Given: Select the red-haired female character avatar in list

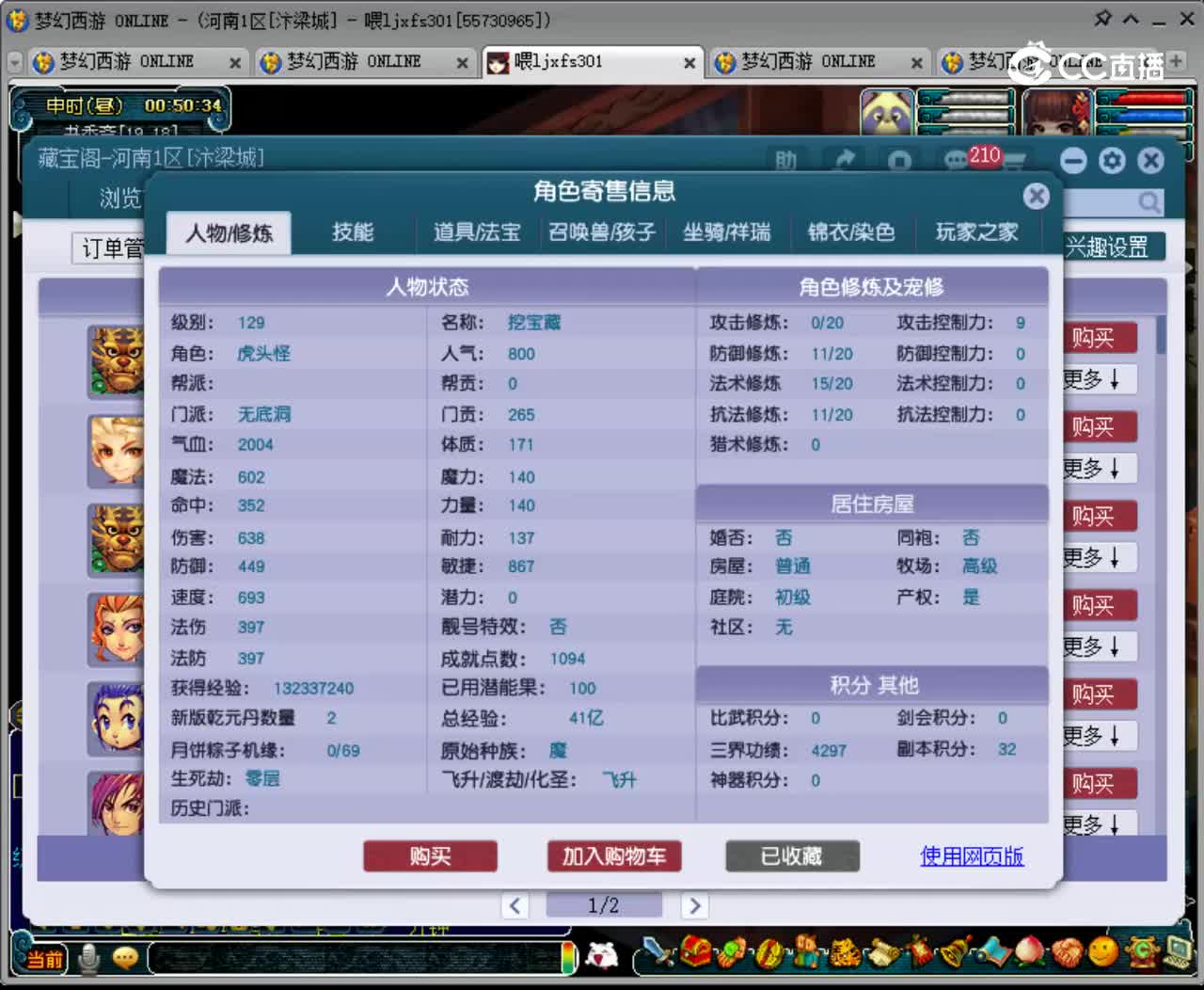Looking at the screenshot, I should 116,629.
